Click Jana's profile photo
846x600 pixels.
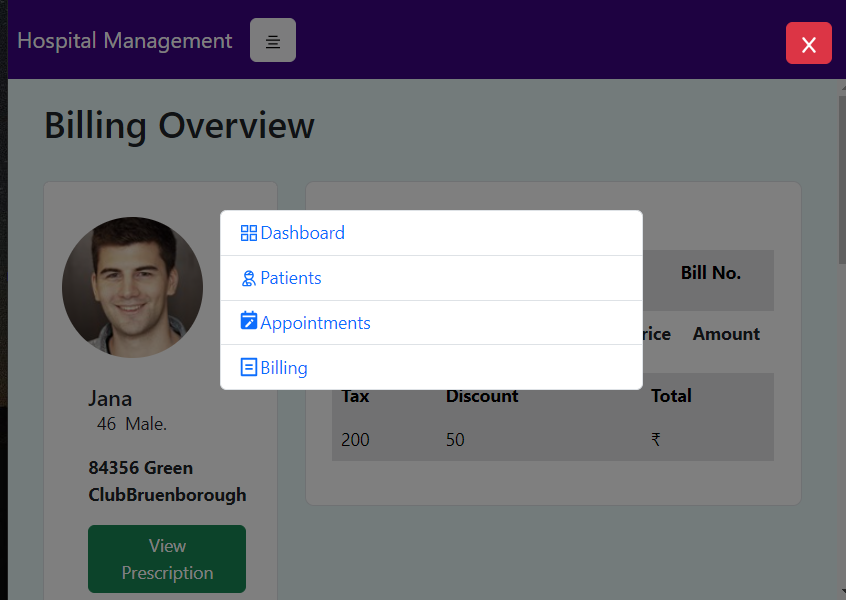pos(132,287)
